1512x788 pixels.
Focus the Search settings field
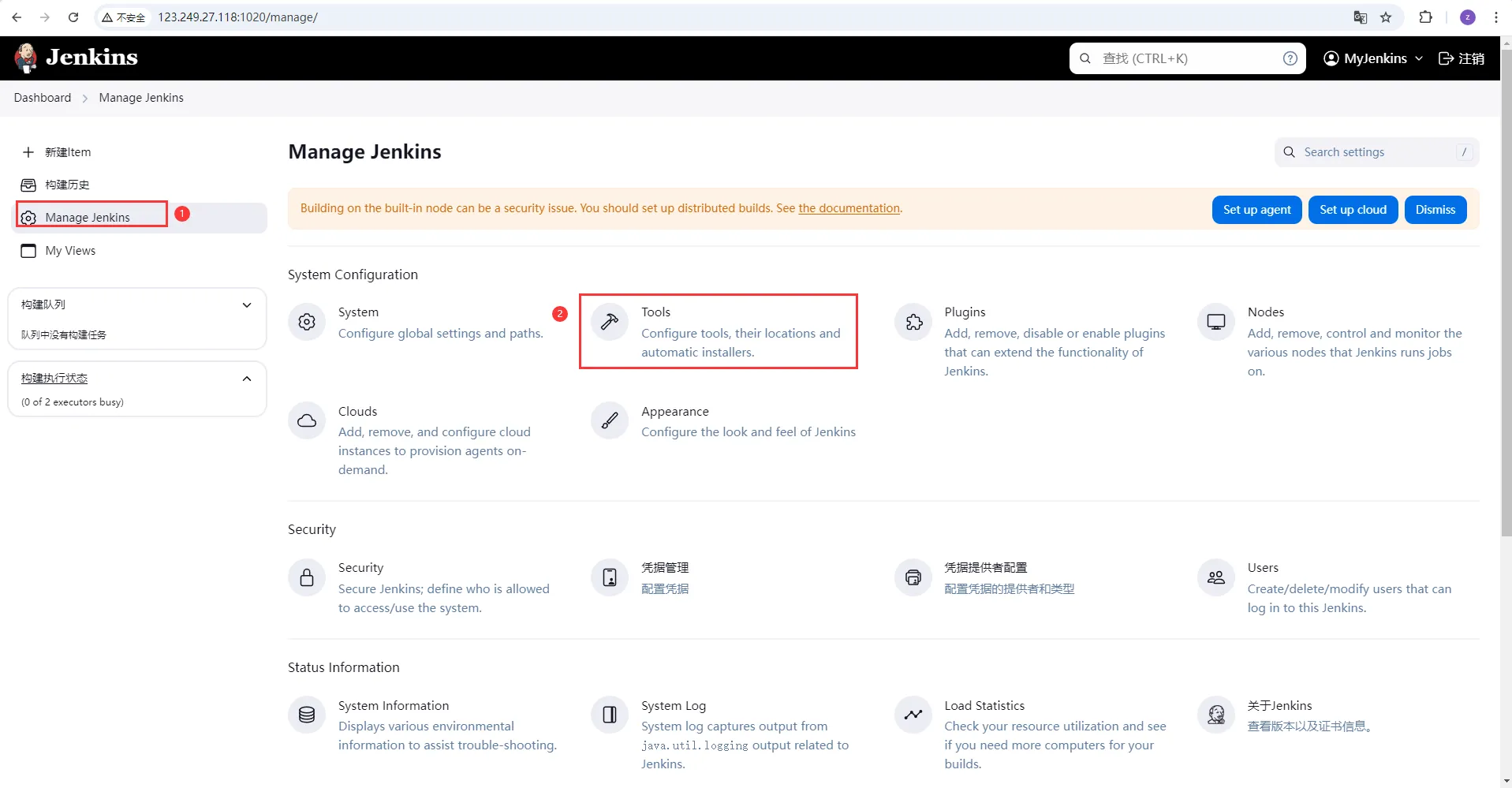pos(1376,152)
